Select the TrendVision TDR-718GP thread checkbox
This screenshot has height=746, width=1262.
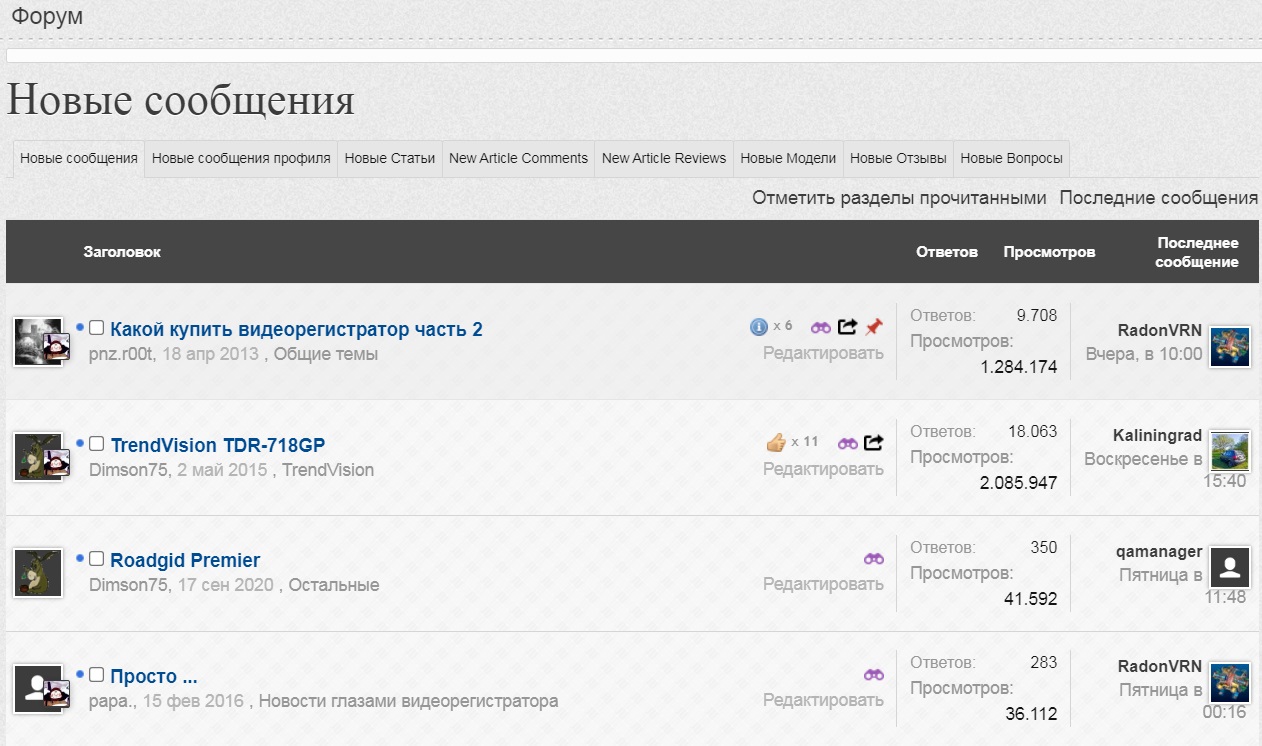[x=97, y=443]
